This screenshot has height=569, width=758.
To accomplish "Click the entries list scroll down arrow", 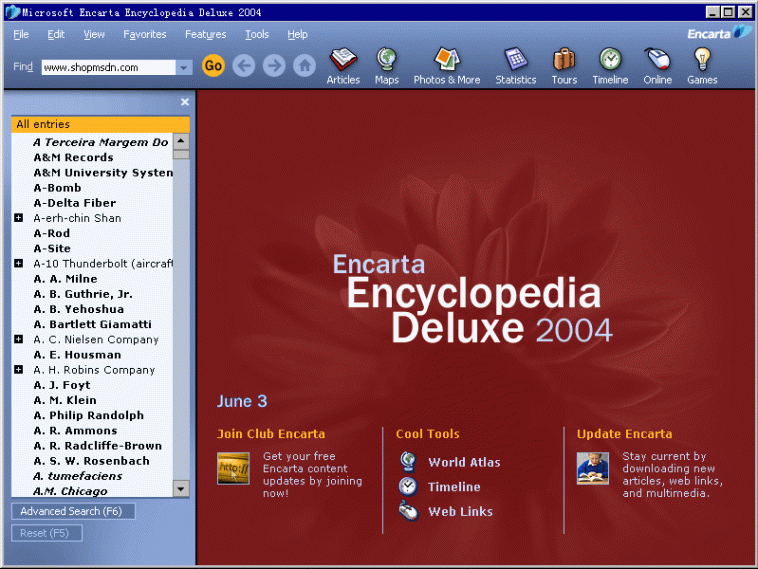I will (x=181, y=489).
